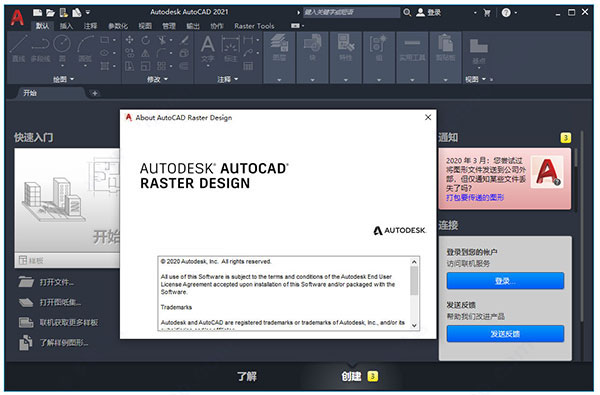Select the Rectangle draw tool
600x395 pixels.
click(104, 39)
